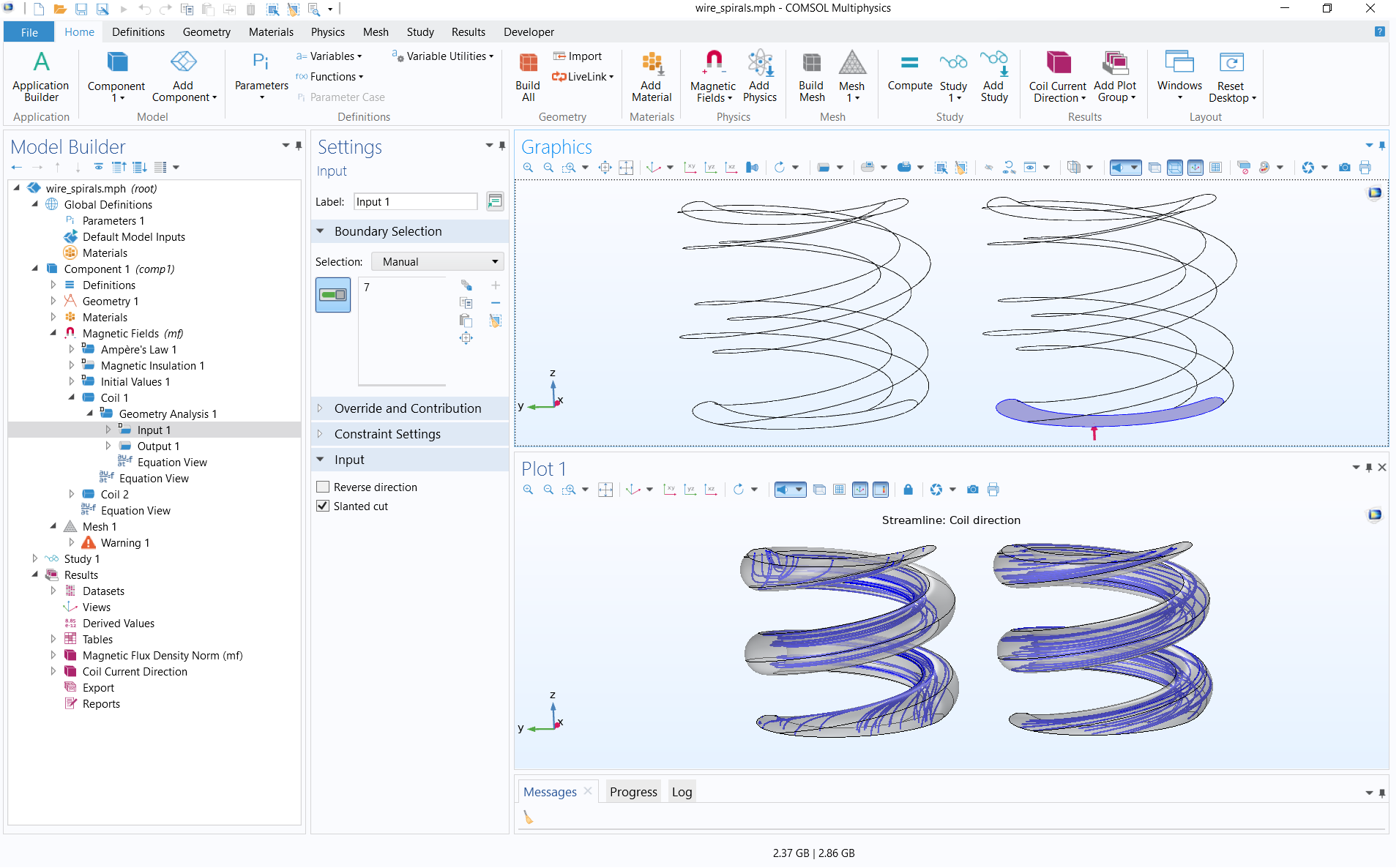Click the Label input field
The image size is (1399, 868).
[415, 202]
